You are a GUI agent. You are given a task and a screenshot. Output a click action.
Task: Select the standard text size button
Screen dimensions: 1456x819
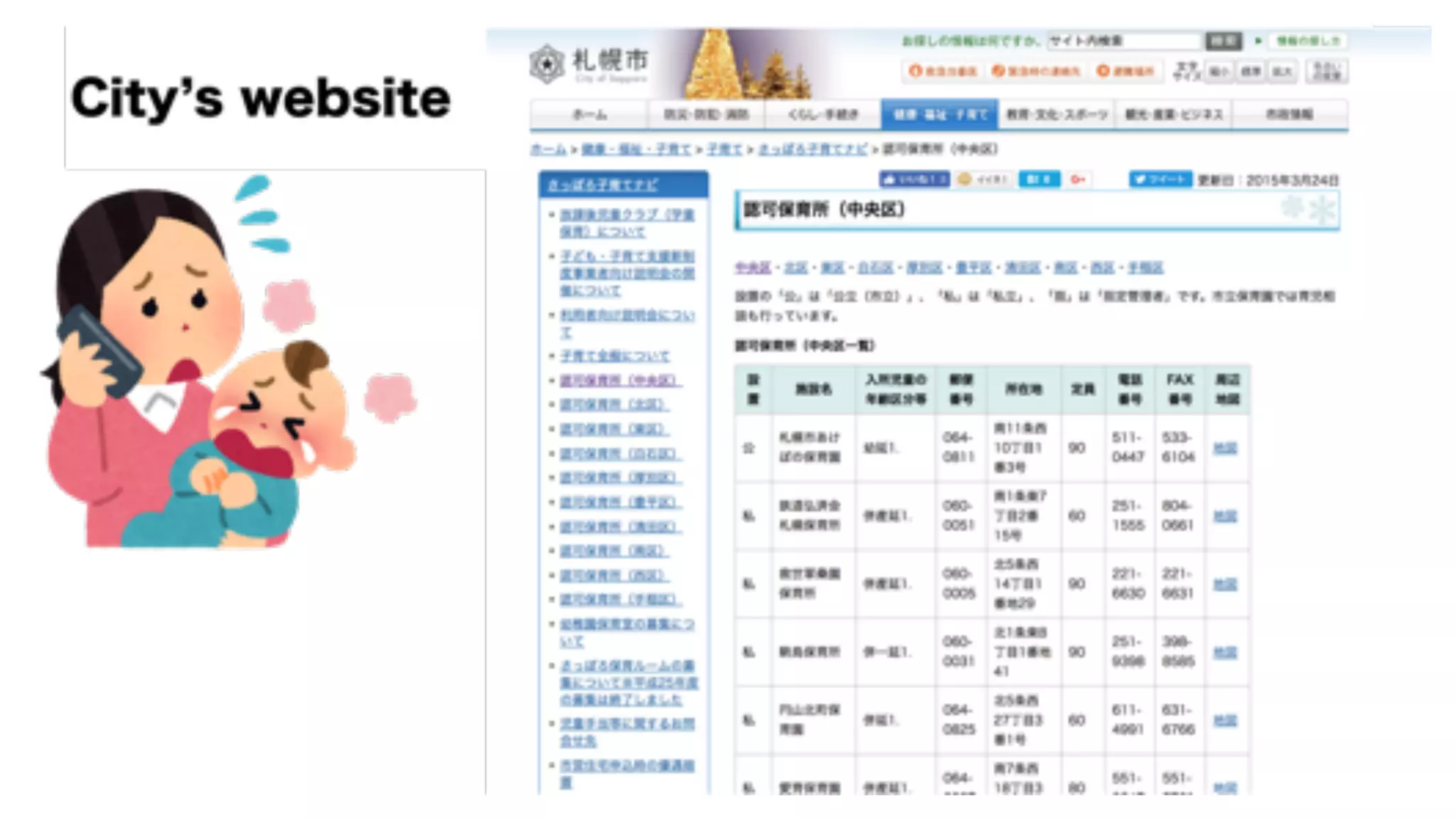click(x=1251, y=71)
